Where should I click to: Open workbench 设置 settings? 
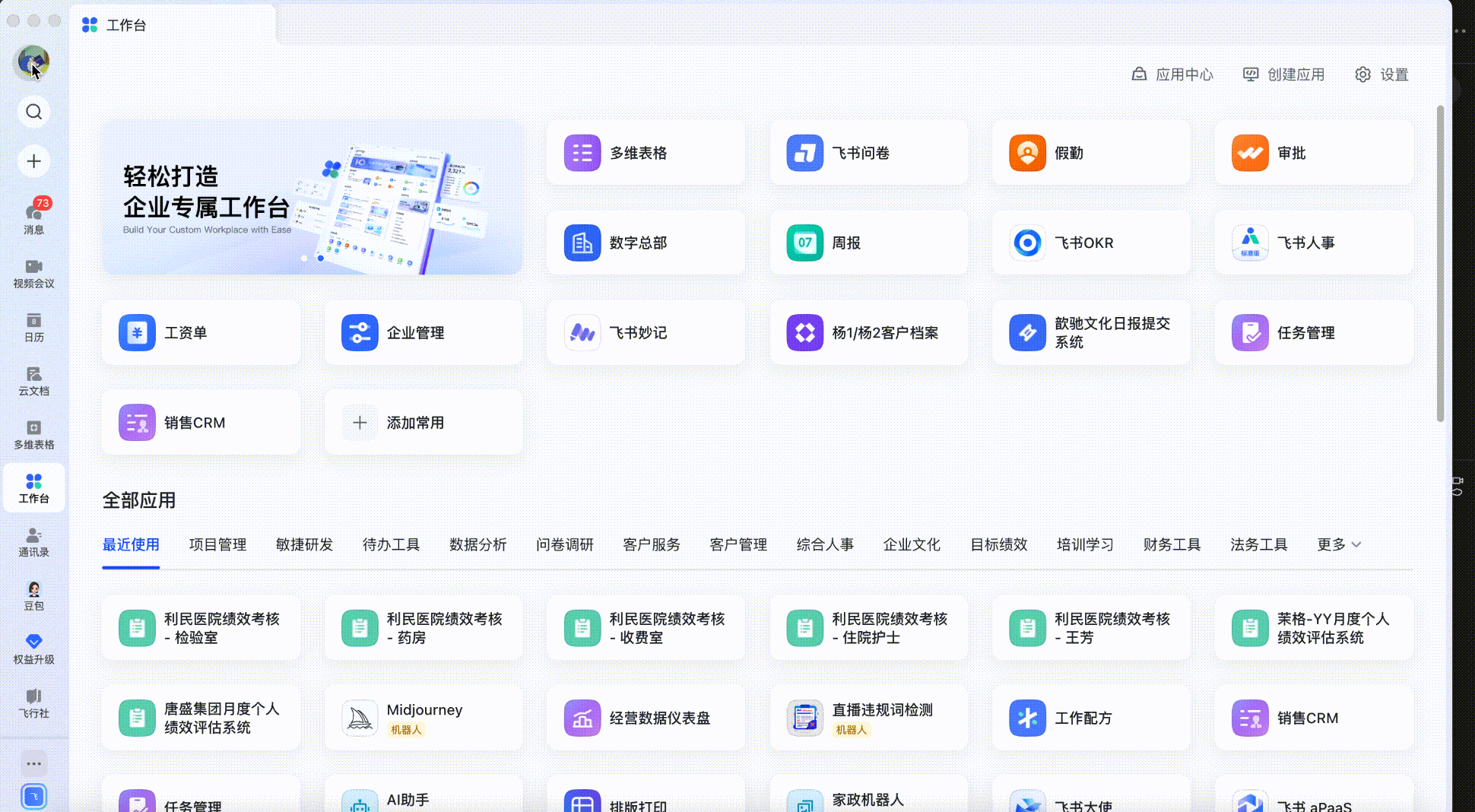click(x=1381, y=75)
